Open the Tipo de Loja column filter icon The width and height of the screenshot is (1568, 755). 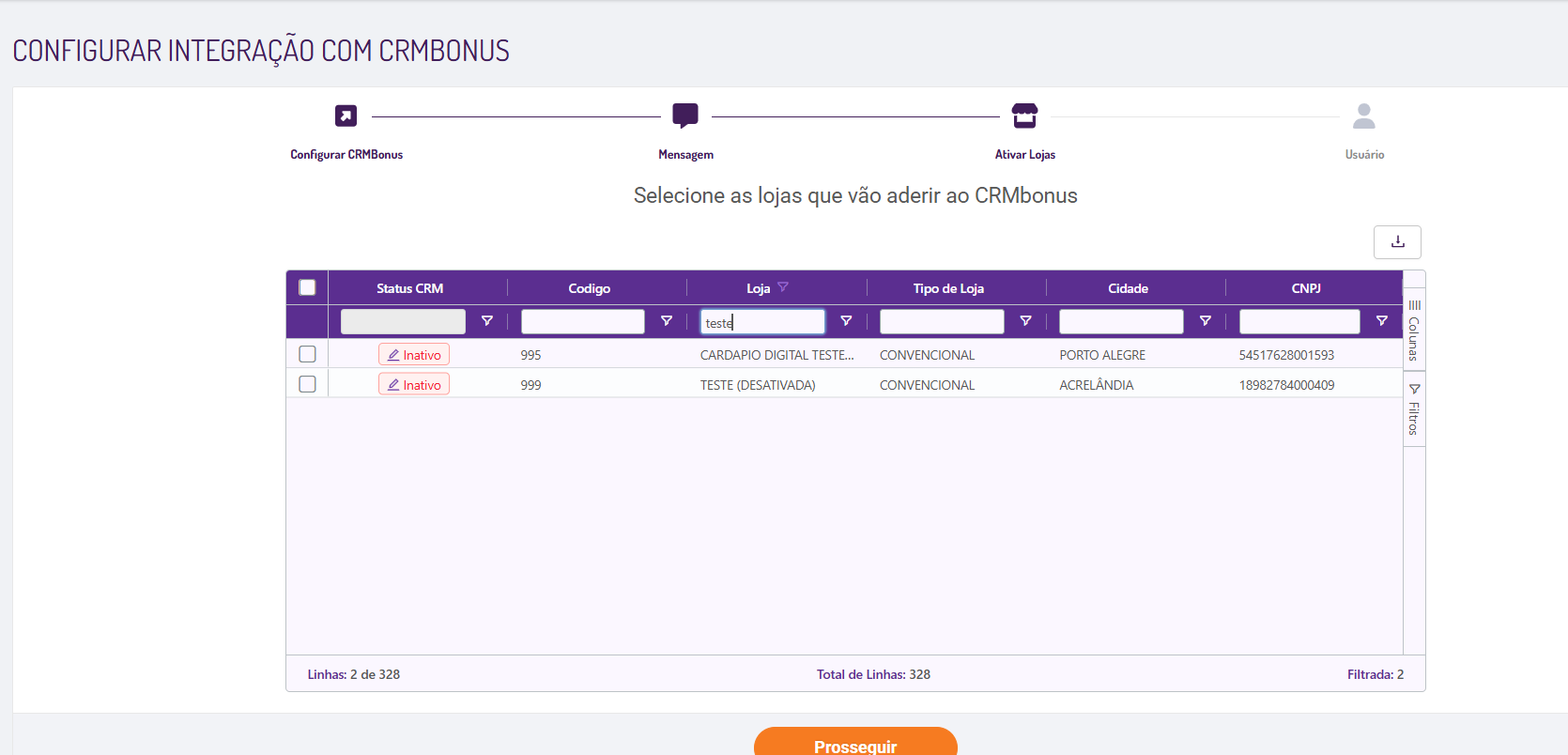1025,321
